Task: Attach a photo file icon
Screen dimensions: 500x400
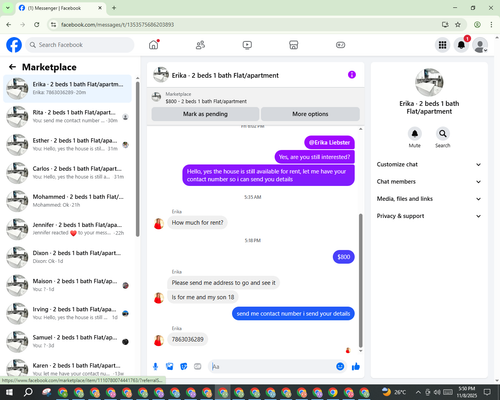Action: [x=170, y=367]
